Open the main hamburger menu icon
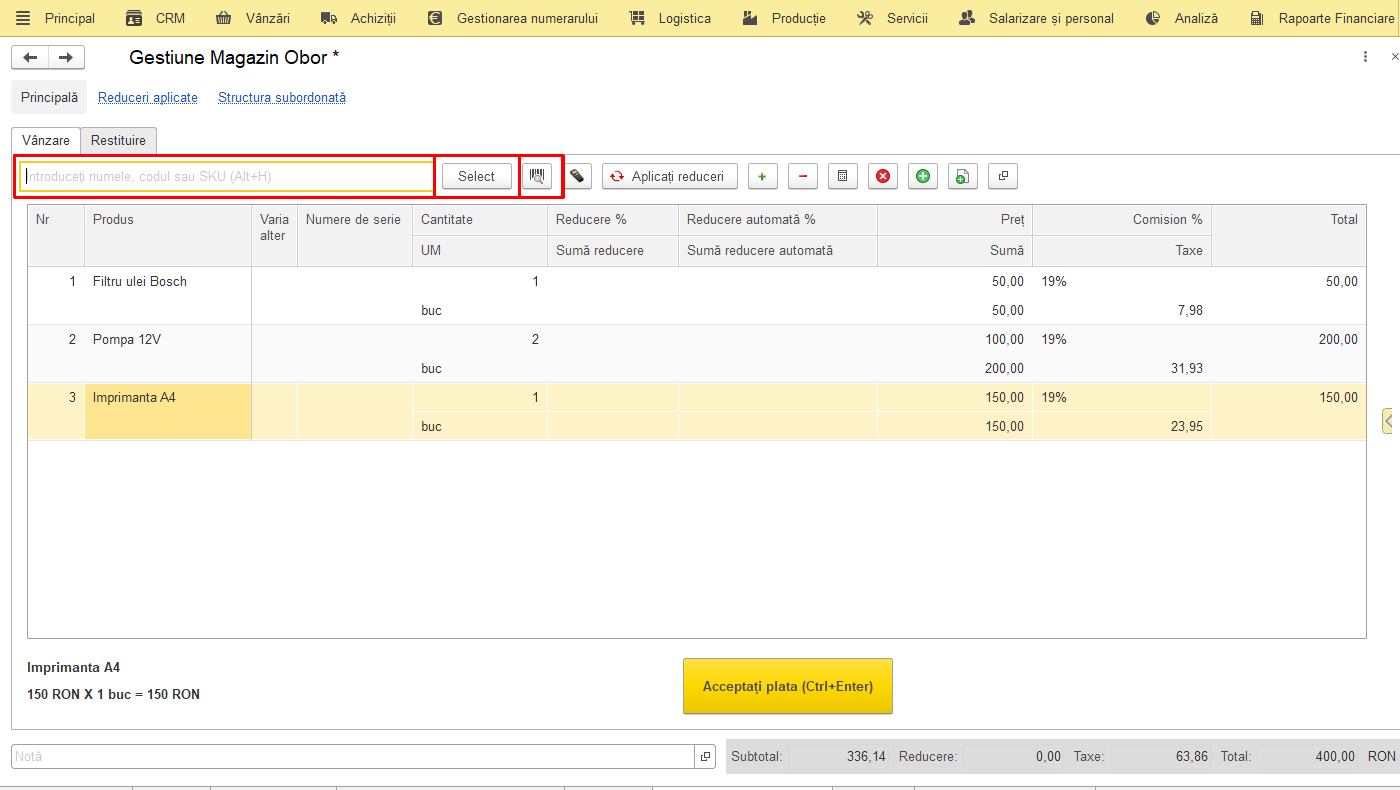This screenshot has width=1400, height=790. coord(23,18)
